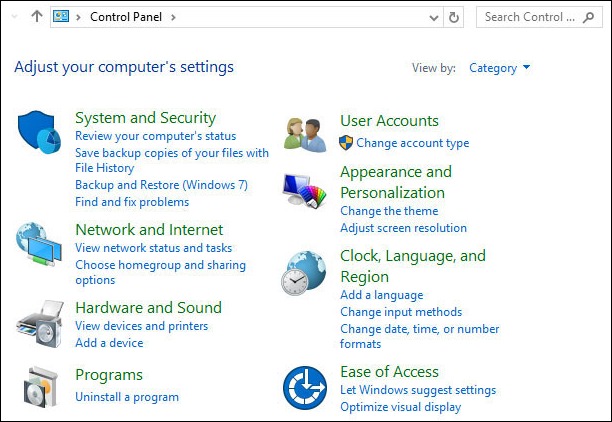Open View network status and tasks
The height and width of the screenshot is (422, 612).
tap(153, 248)
